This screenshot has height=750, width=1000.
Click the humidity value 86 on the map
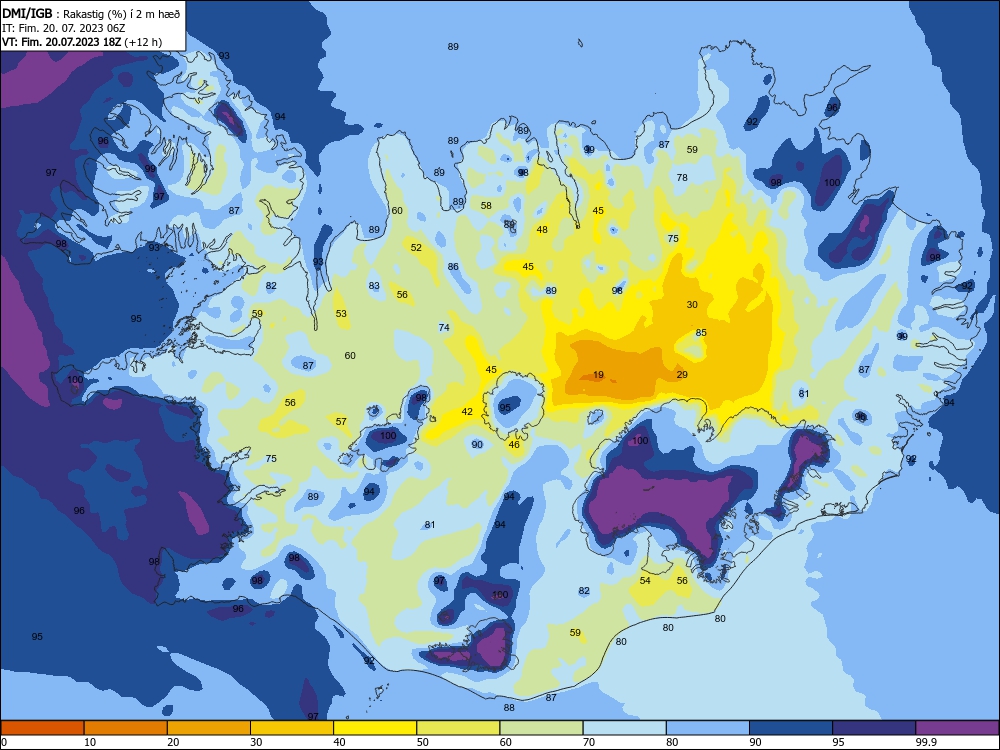tap(453, 267)
